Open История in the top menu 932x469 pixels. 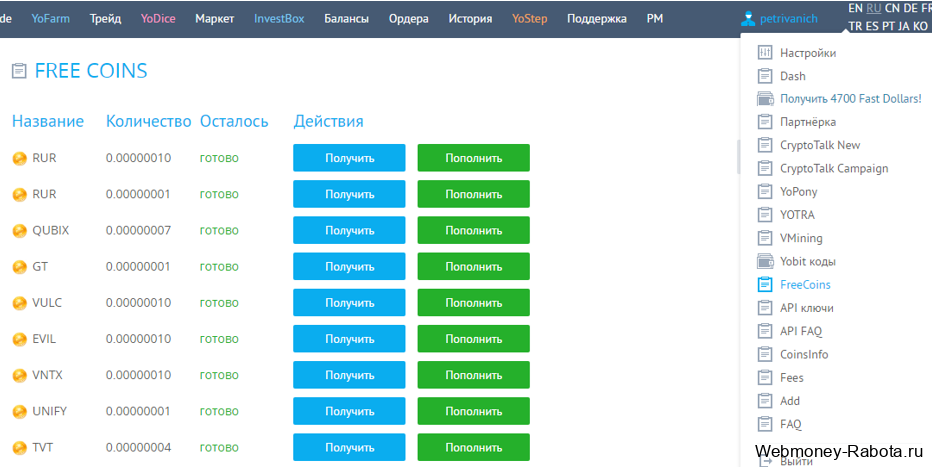coord(470,18)
